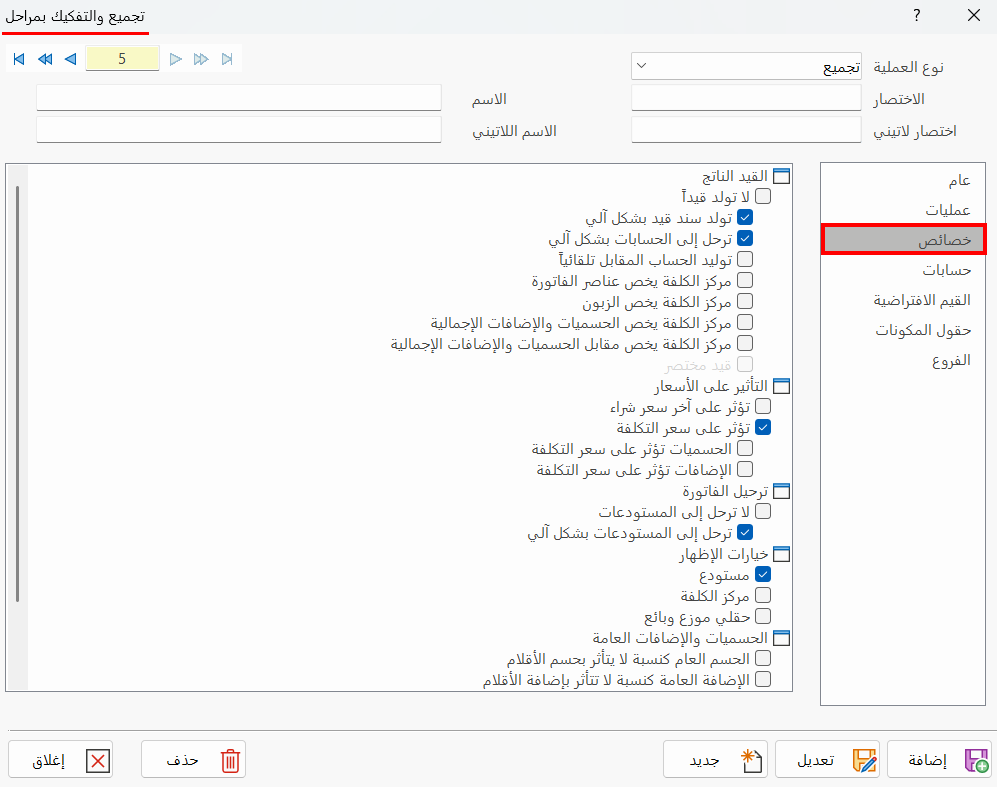This screenshot has height=787, width=997.
Task: Switch to حسابات tab
Action: (x=903, y=270)
